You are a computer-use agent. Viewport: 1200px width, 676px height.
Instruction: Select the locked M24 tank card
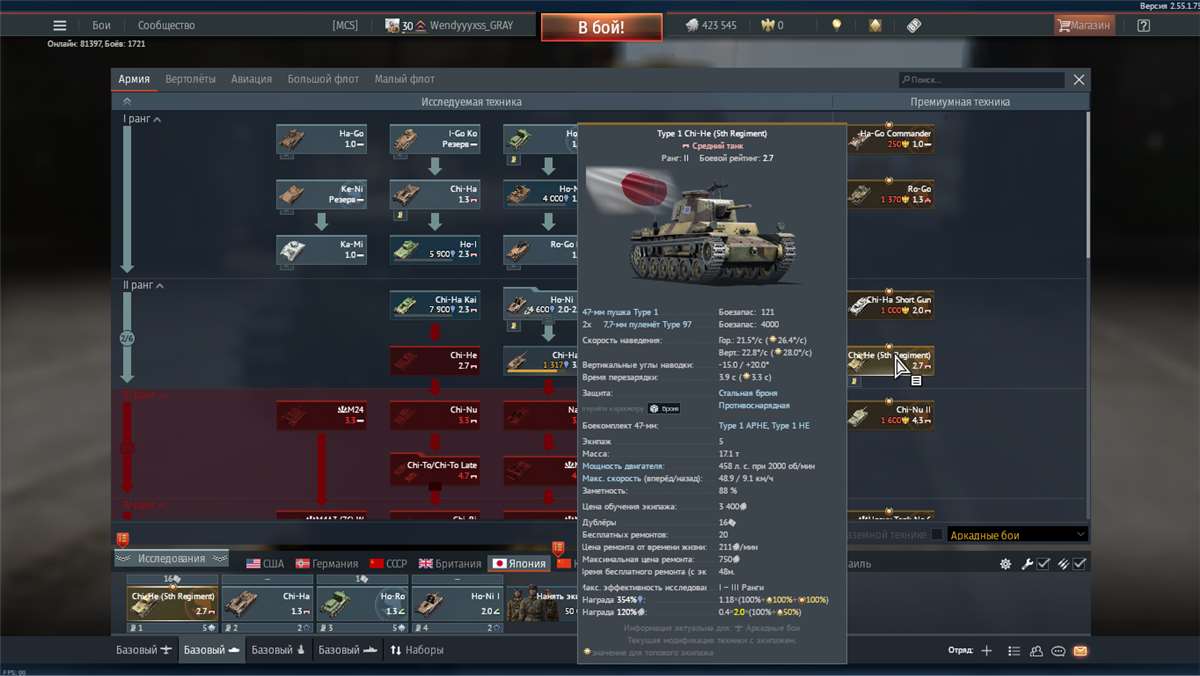tap(321, 415)
